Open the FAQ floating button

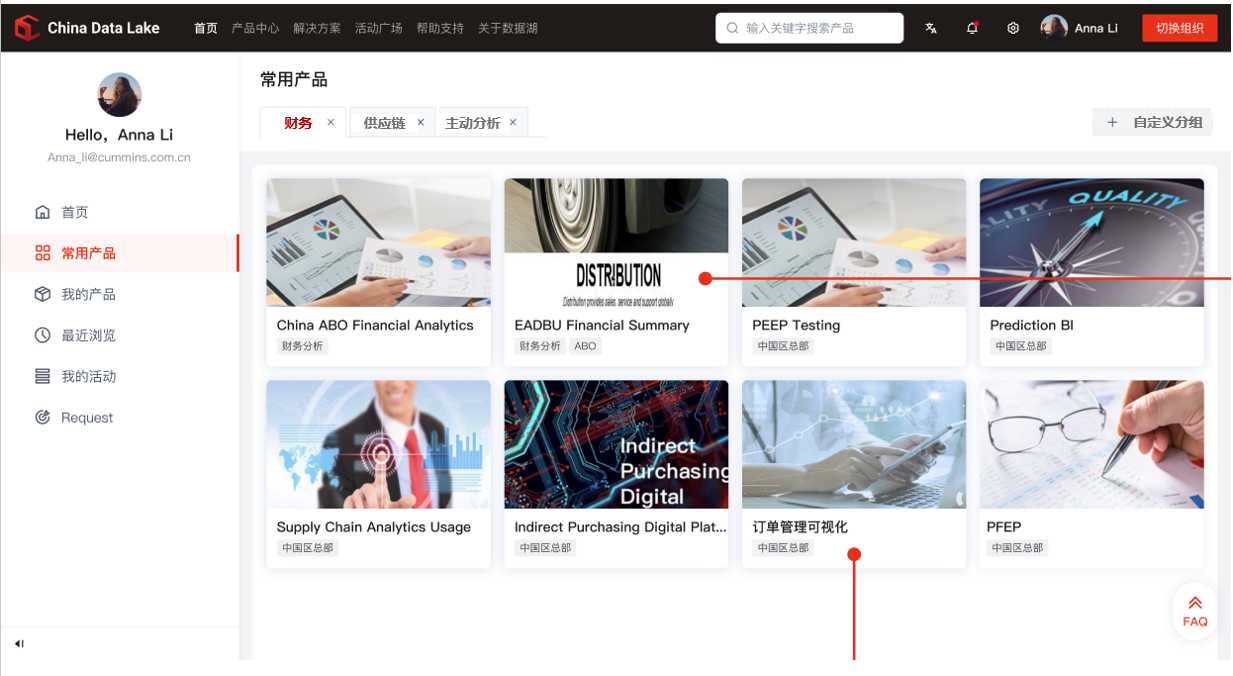pos(1195,611)
